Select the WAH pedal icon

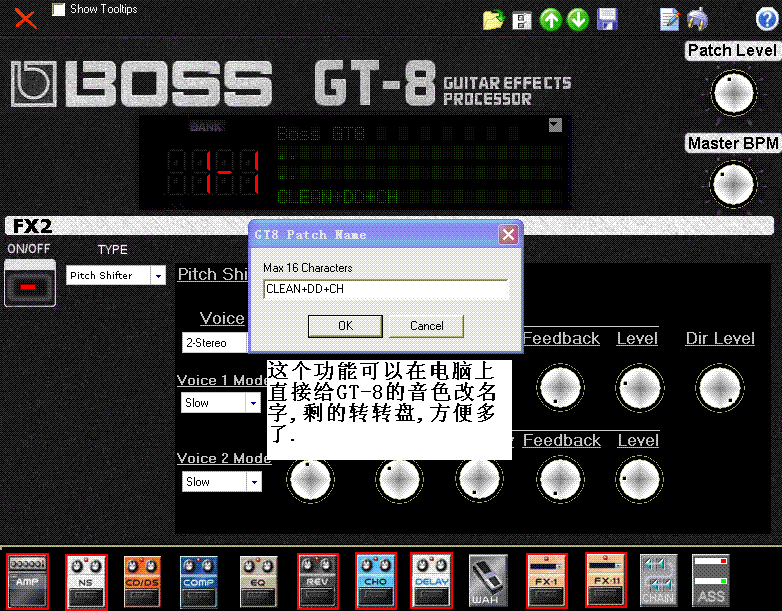[x=489, y=580]
